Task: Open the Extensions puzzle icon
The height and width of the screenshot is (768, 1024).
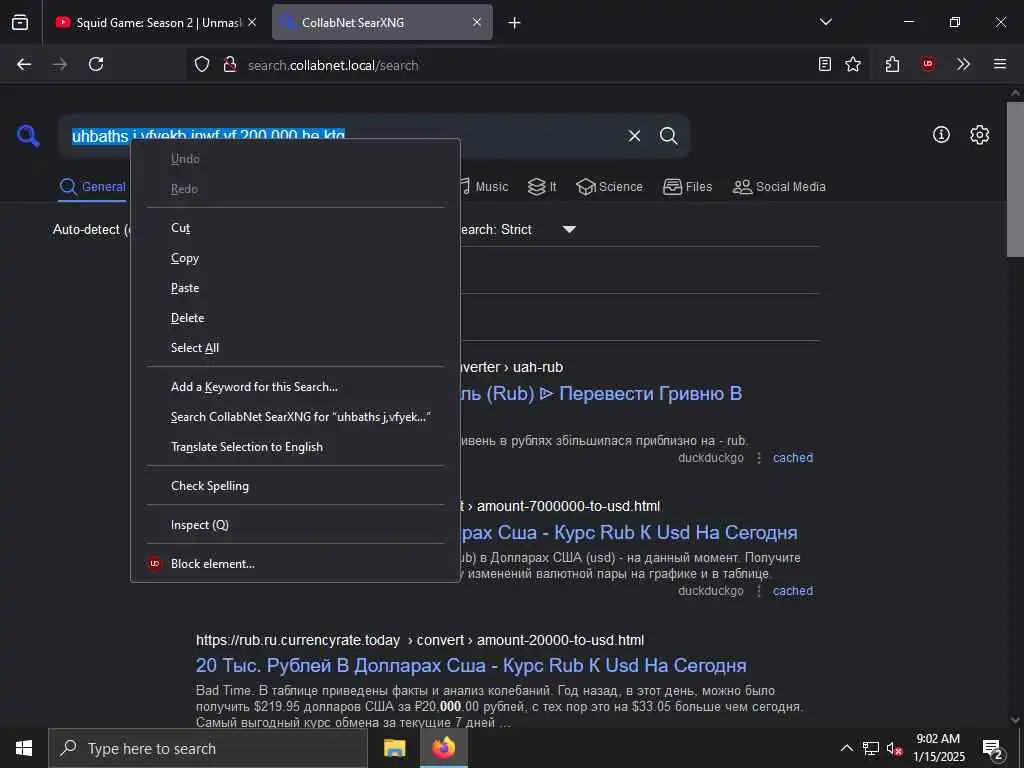Action: (x=892, y=64)
